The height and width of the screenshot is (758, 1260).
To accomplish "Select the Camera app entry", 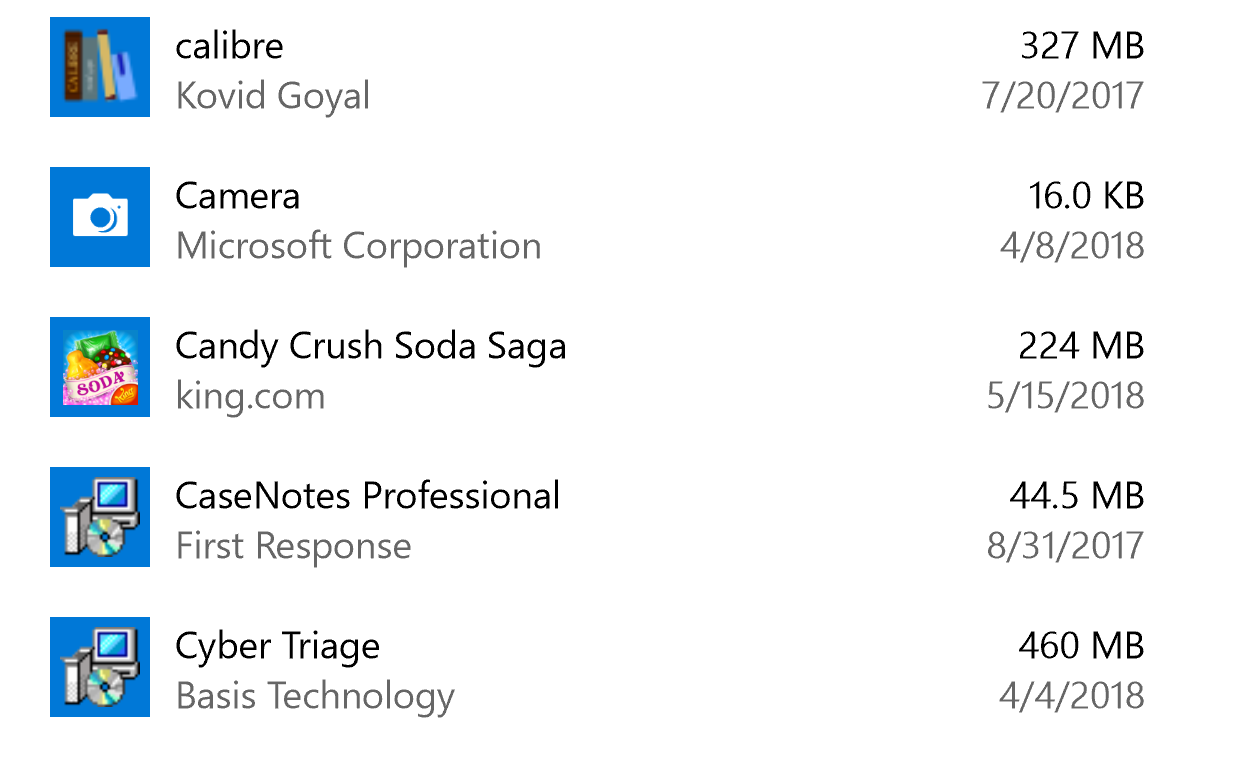I will click(237, 196).
